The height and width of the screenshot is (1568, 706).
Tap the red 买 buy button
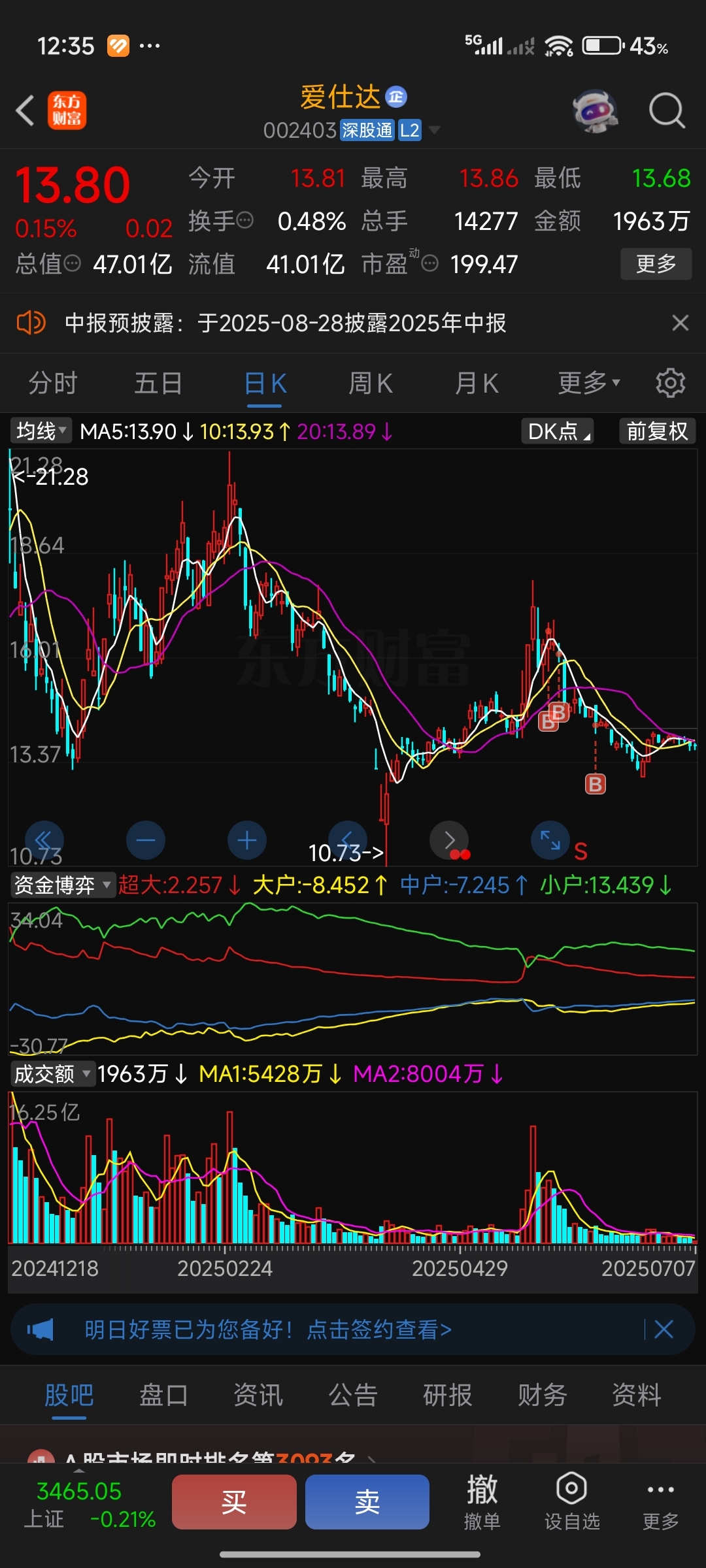[x=234, y=1502]
